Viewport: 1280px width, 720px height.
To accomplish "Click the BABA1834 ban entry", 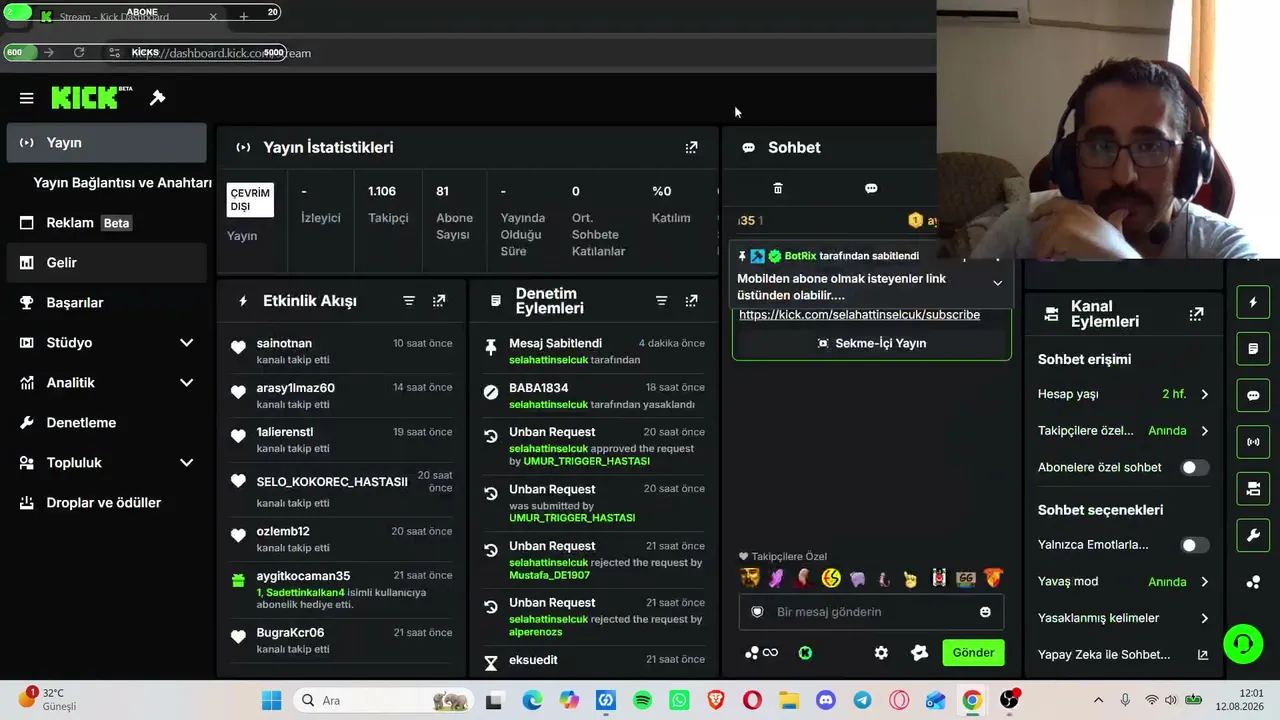I will [x=594, y=395].
